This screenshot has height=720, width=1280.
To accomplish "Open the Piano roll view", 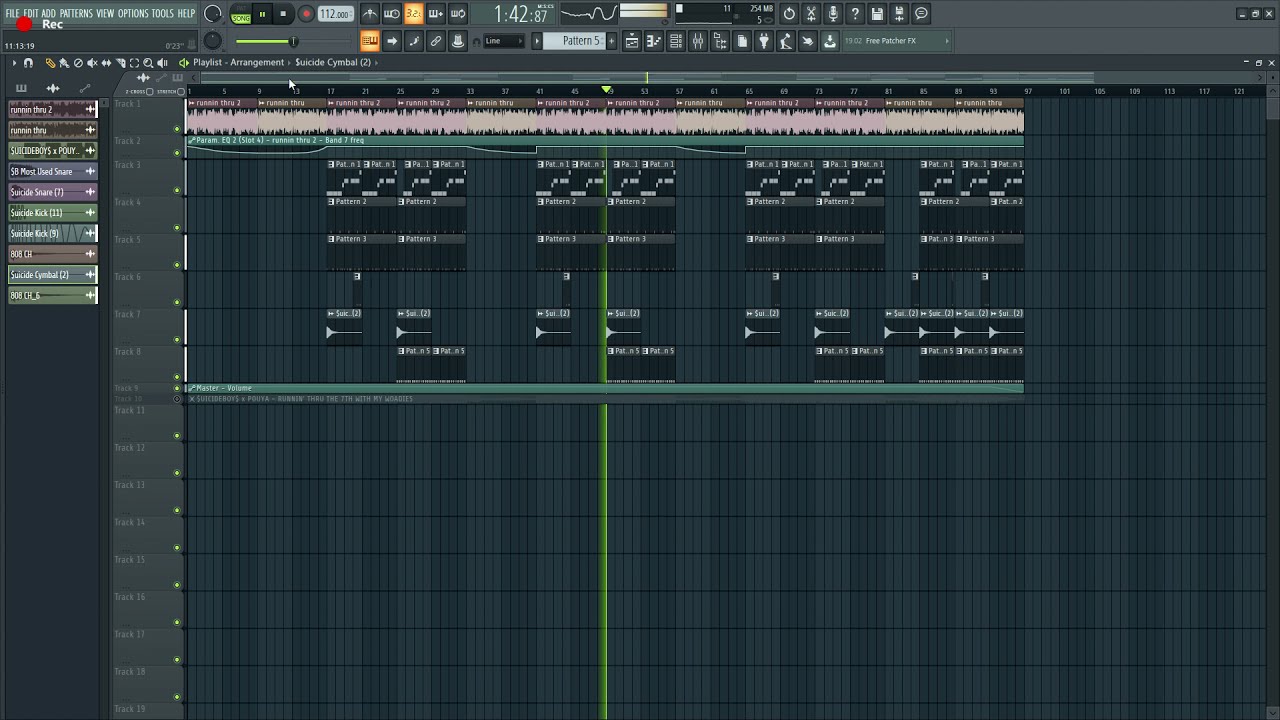I will coord(654,41).
